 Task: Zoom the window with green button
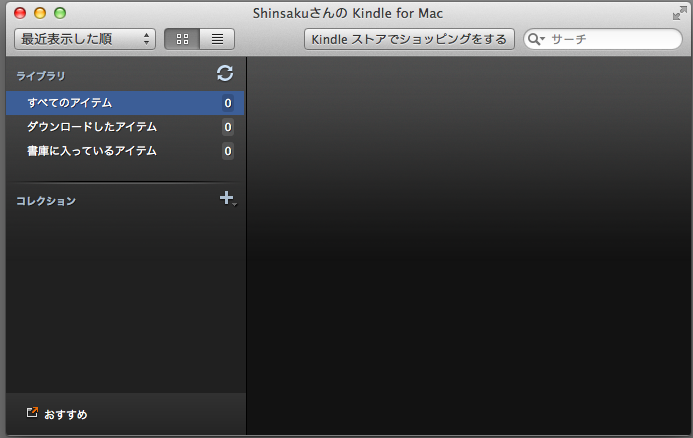pos(60,13)
